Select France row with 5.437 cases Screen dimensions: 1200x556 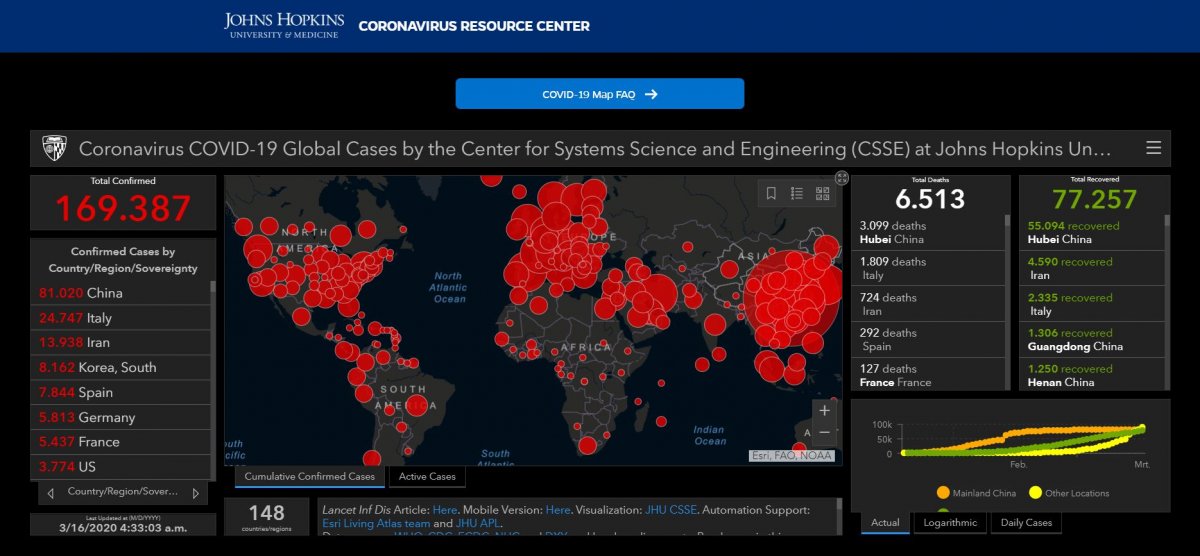pos(120,441)
